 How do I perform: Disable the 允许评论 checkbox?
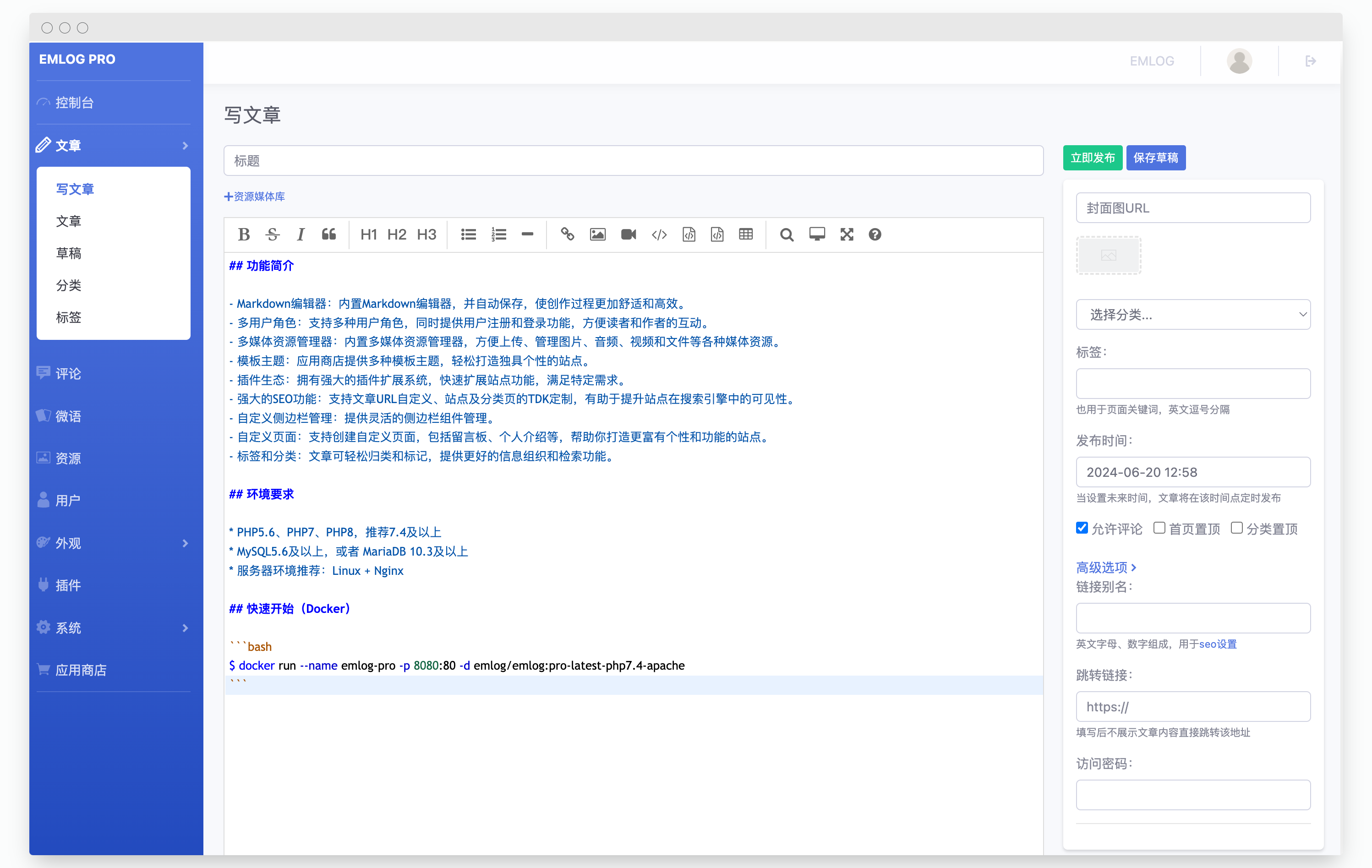[x=1082, y=528]
